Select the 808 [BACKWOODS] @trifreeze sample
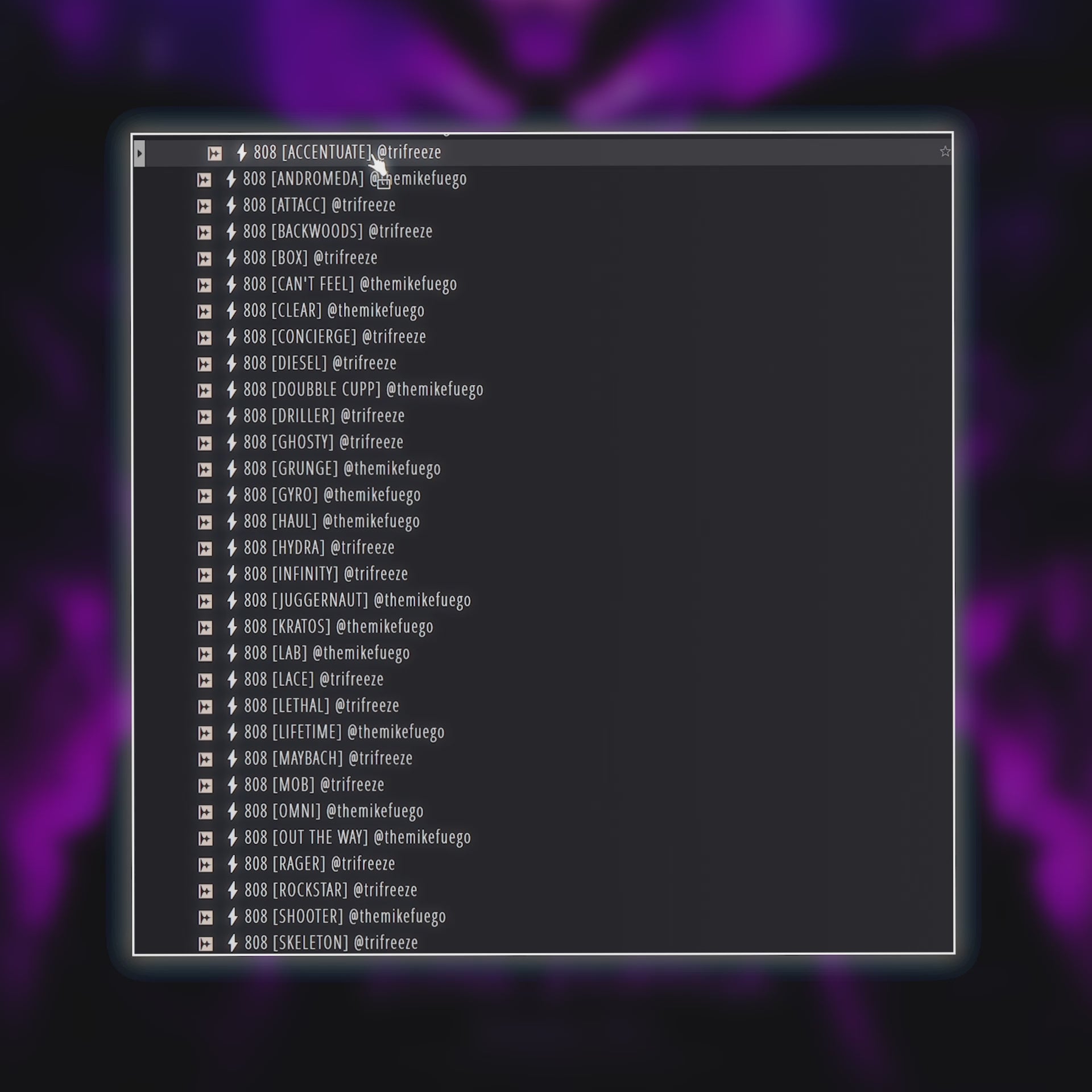The image size is (1092, 1092). (338, 231)
